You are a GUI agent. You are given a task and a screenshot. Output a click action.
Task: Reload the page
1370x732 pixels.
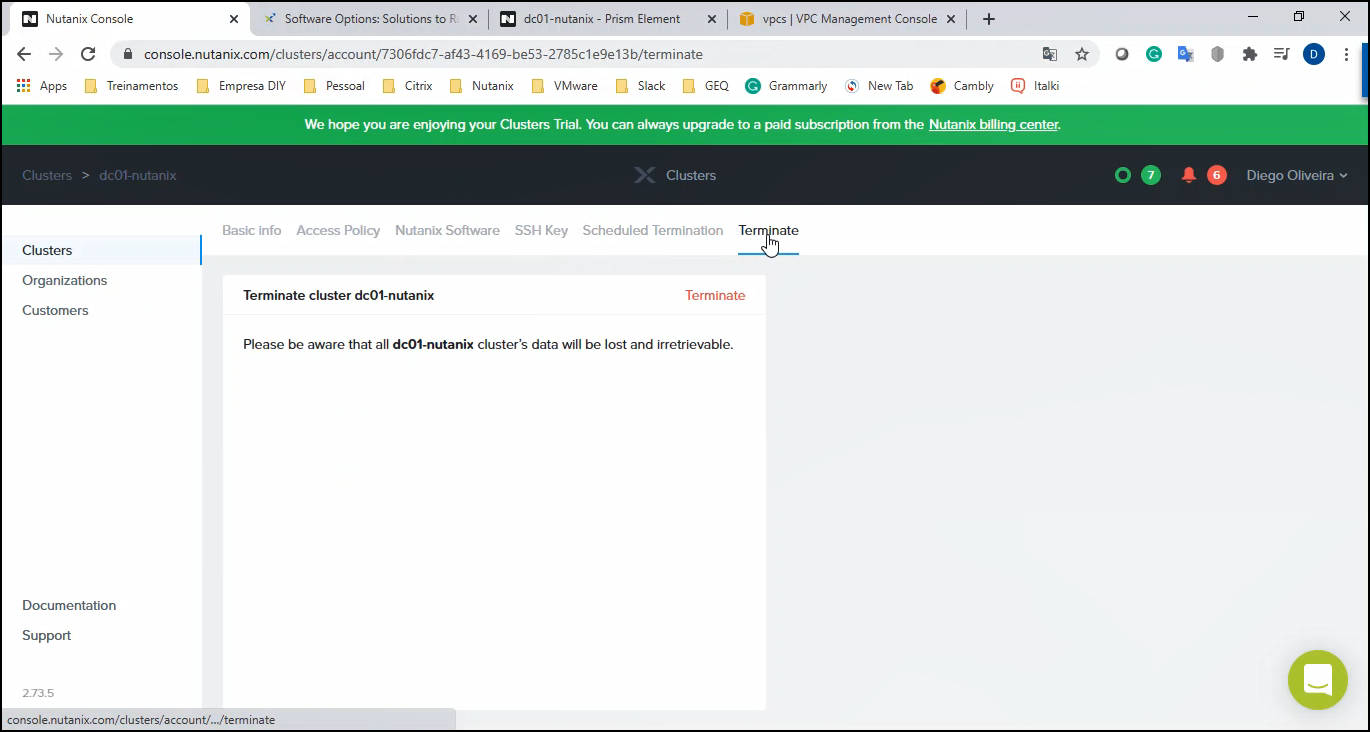click(x=88, y=54)
